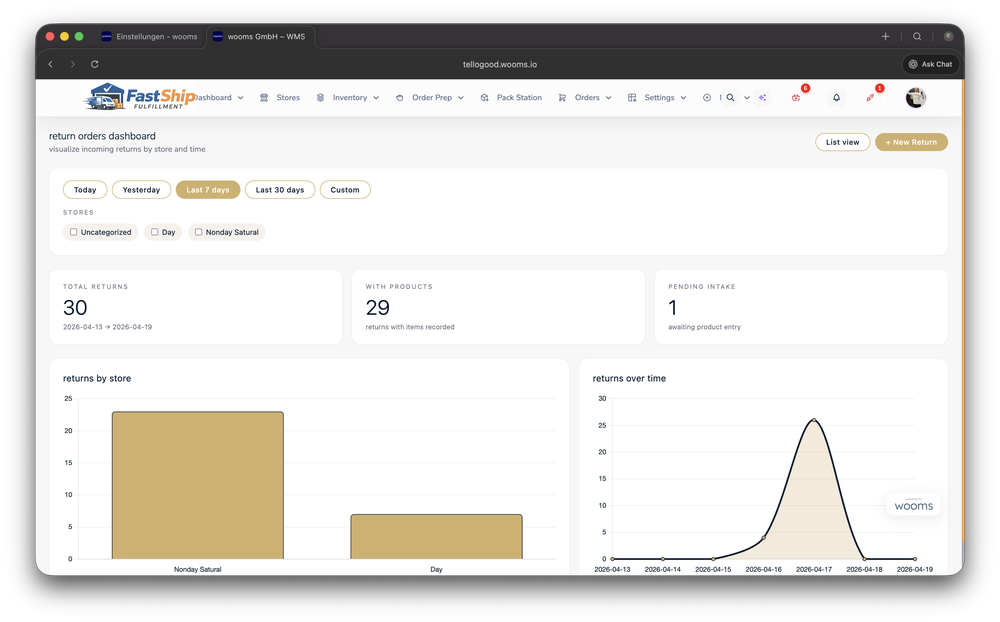
Task: Click the + New Return button
Action: pyautogui.click(x=911, y=142)
